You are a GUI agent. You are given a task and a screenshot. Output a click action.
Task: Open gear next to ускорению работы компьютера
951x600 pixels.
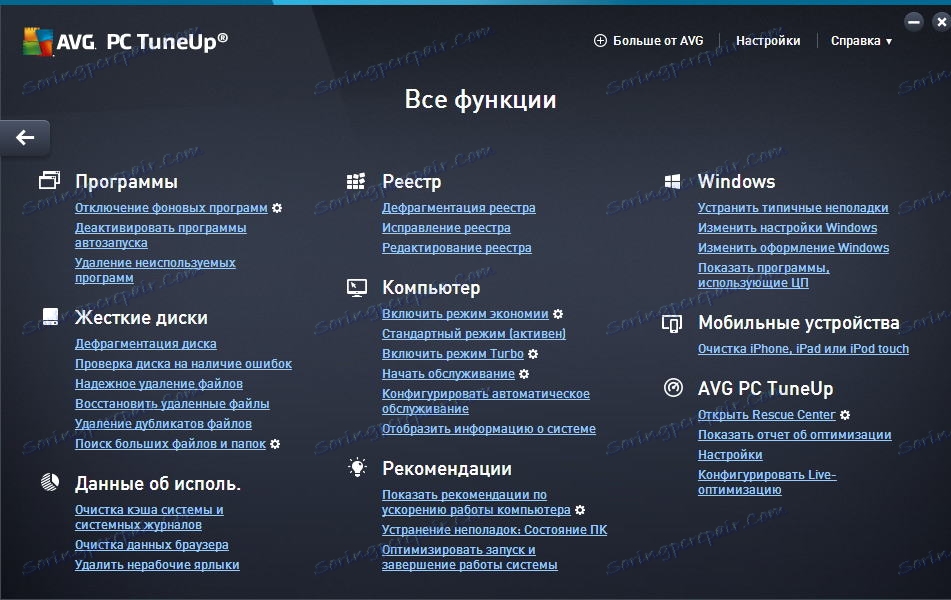[580, 510]
